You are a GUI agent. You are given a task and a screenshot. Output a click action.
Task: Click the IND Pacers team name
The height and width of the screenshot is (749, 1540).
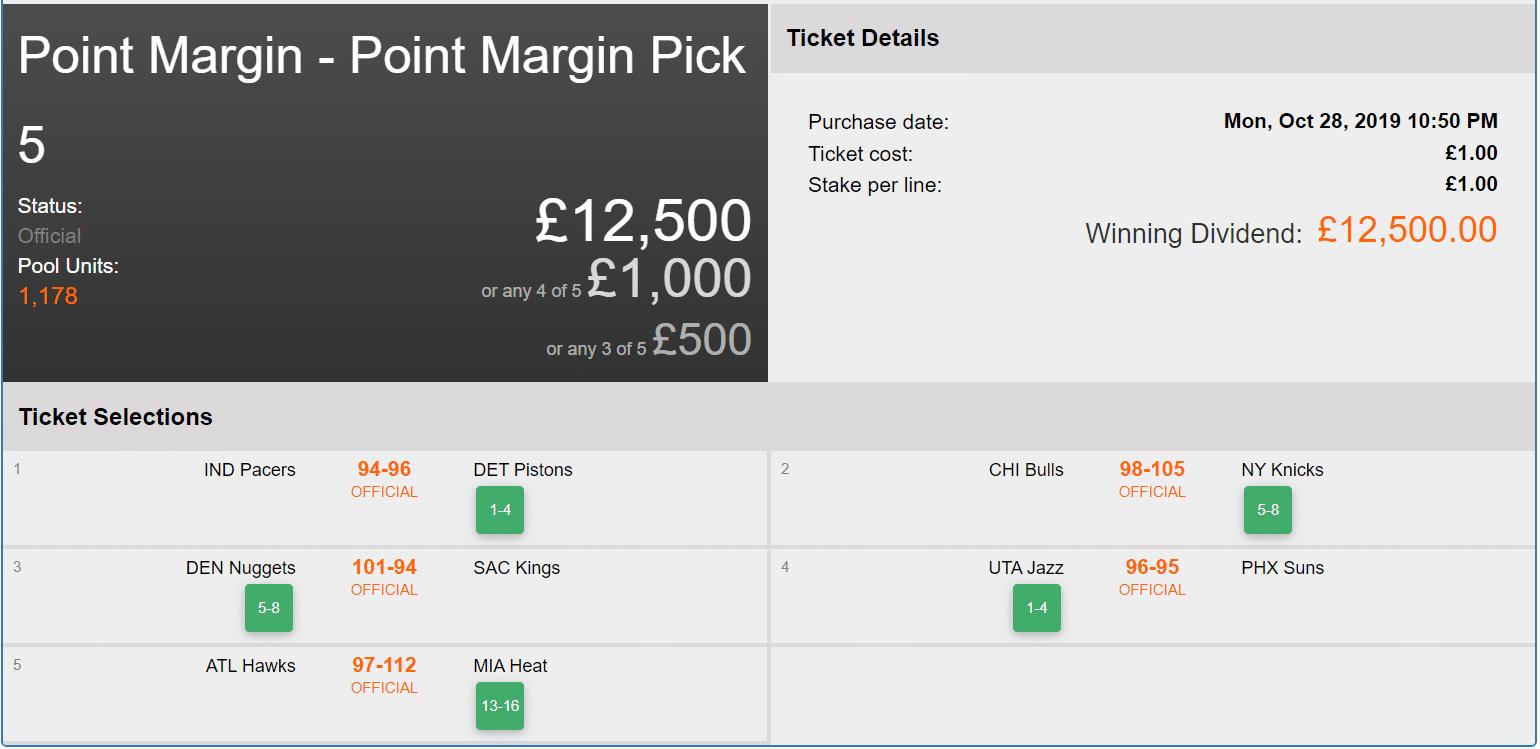[x=250, y=470]
